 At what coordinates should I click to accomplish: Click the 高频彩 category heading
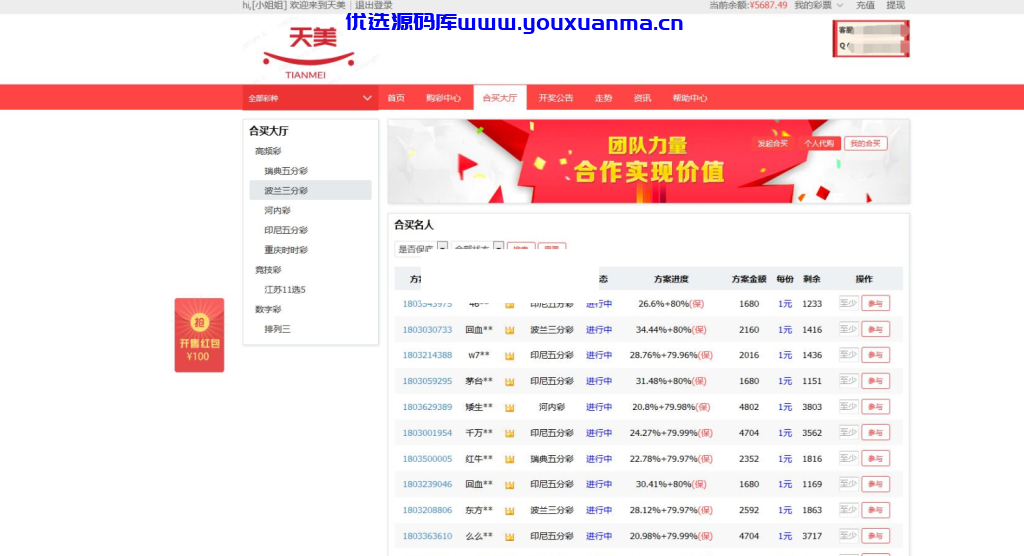[x=268, y=151]
